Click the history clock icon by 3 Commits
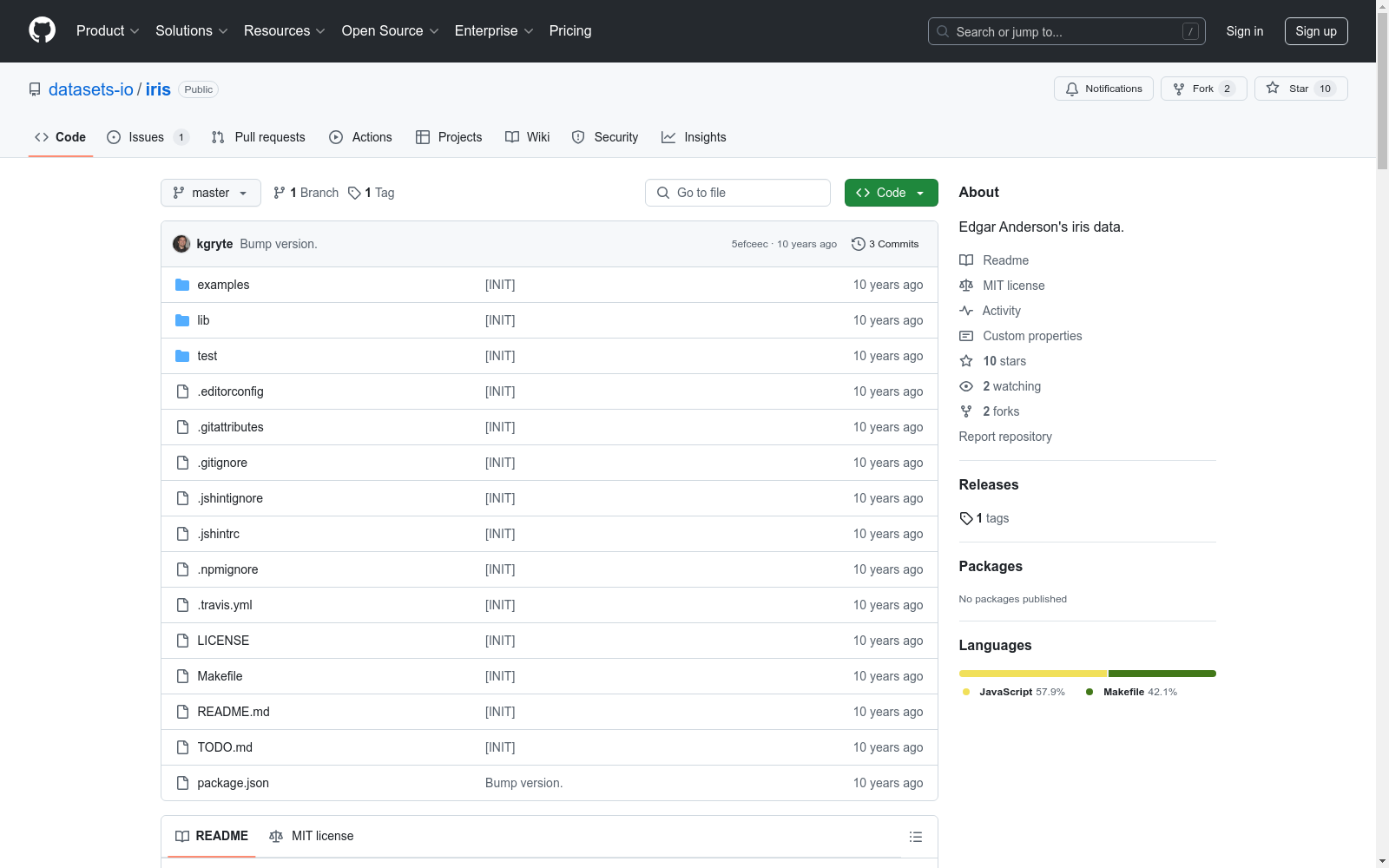This screenshot has width=1389, height=868. pyautogui.click(x=859, y=244)
